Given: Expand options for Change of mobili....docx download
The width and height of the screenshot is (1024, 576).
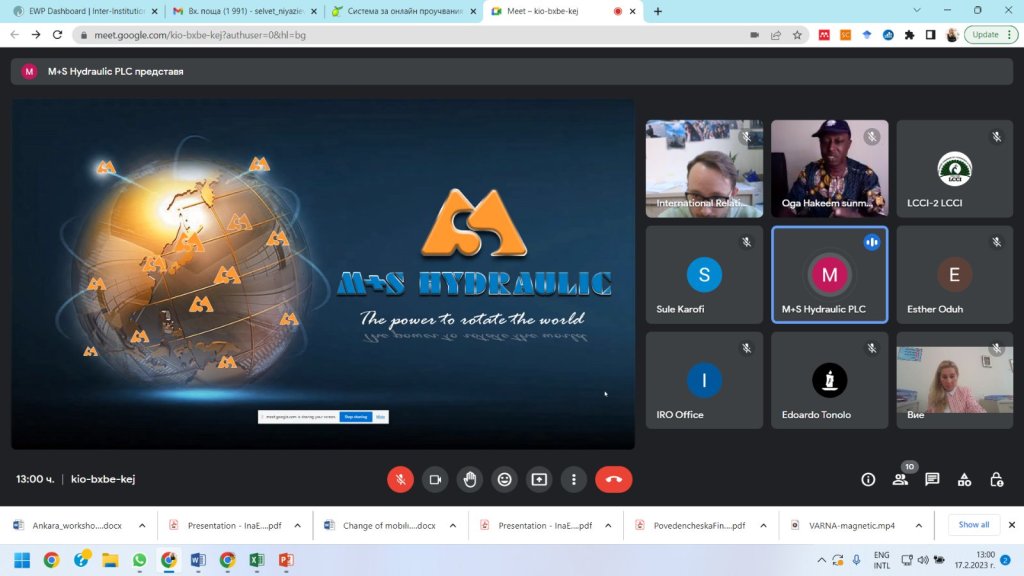Looking at the screenshot, I should click(453, 525).
